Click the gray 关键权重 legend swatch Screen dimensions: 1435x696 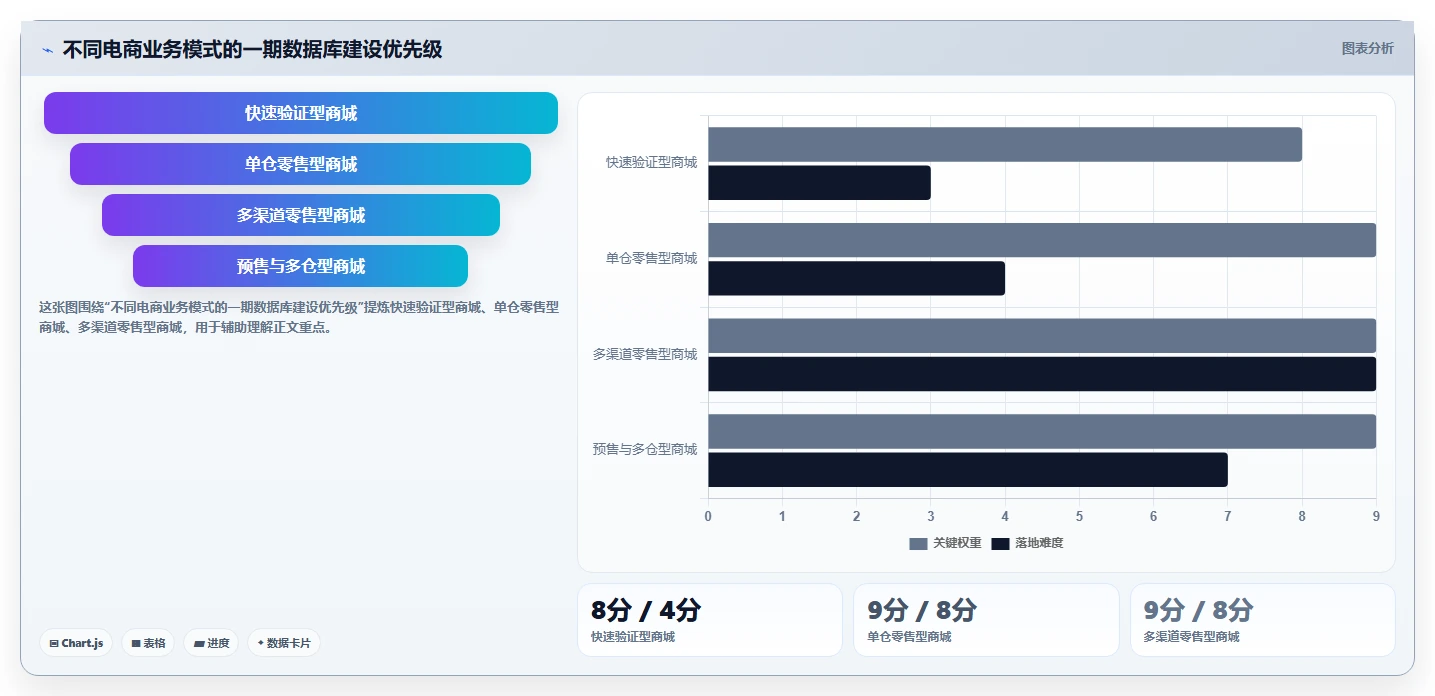918,543
